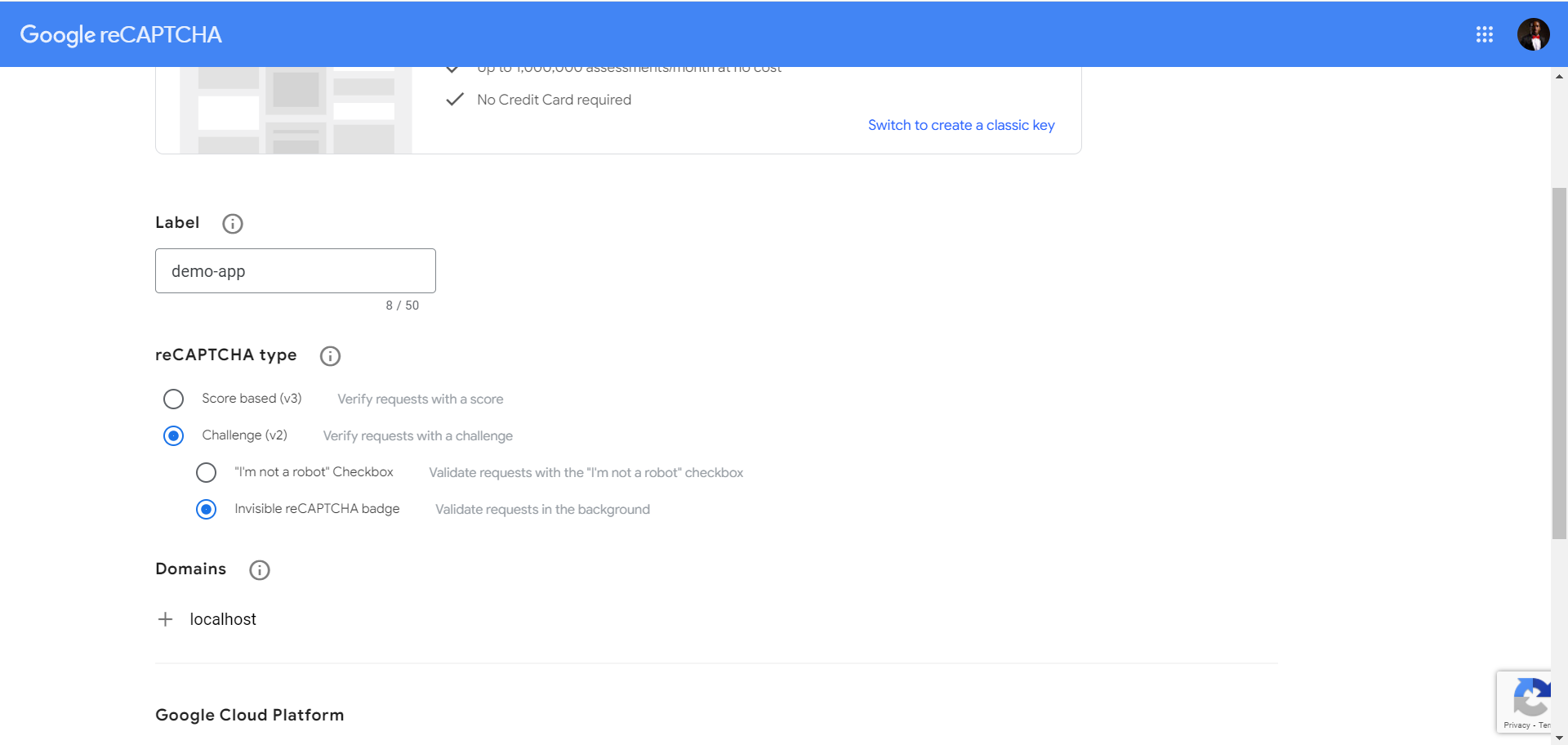The height and width of the screenshot is (745, 1568).
Task: Click the page layout illustration thumbnail
Action: pos(296,110)
